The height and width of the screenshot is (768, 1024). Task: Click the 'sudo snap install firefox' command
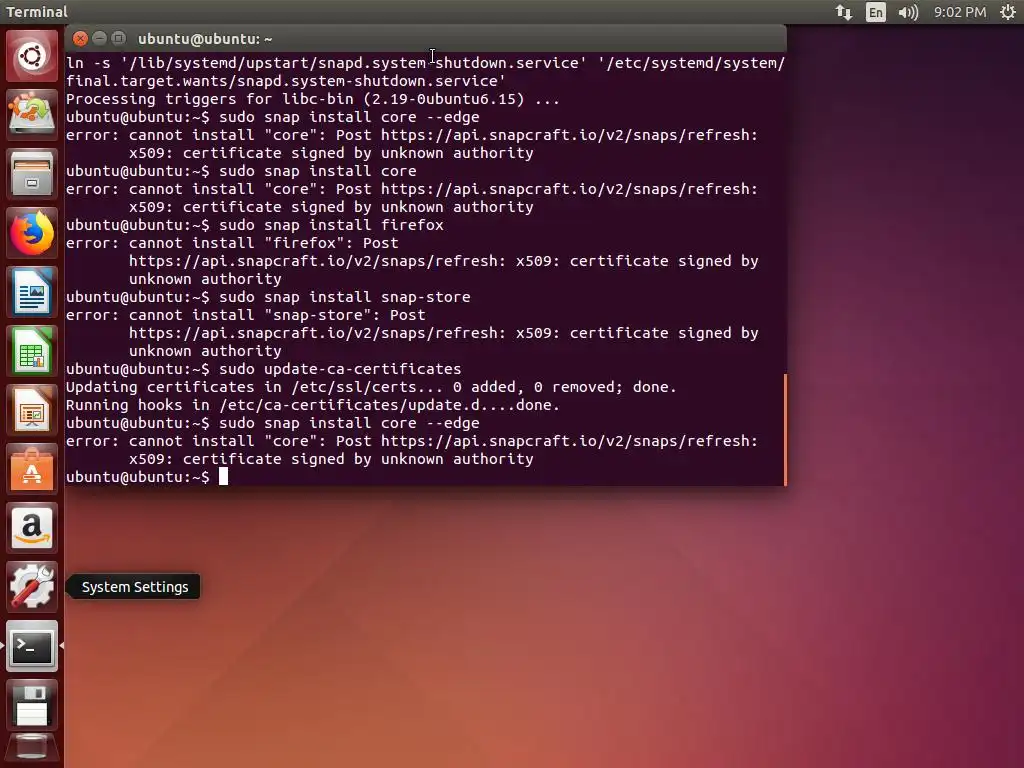point(331,225)
